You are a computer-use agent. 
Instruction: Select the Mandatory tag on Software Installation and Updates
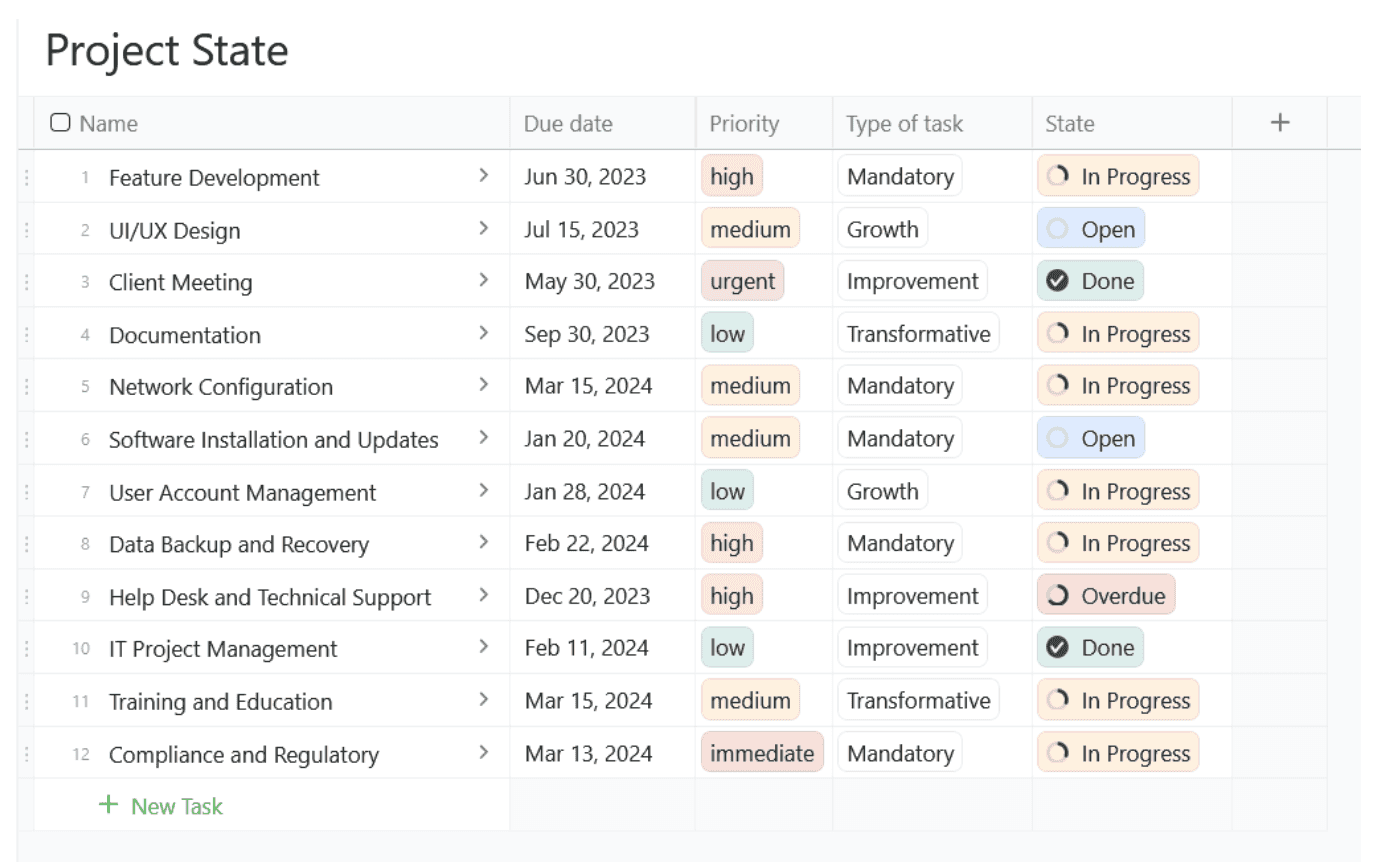tap(899, 438)
